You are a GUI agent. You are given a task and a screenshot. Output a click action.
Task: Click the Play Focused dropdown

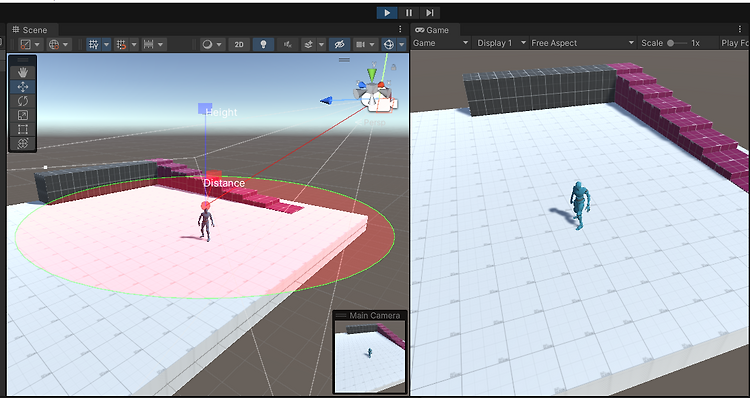tap(734, 43)
